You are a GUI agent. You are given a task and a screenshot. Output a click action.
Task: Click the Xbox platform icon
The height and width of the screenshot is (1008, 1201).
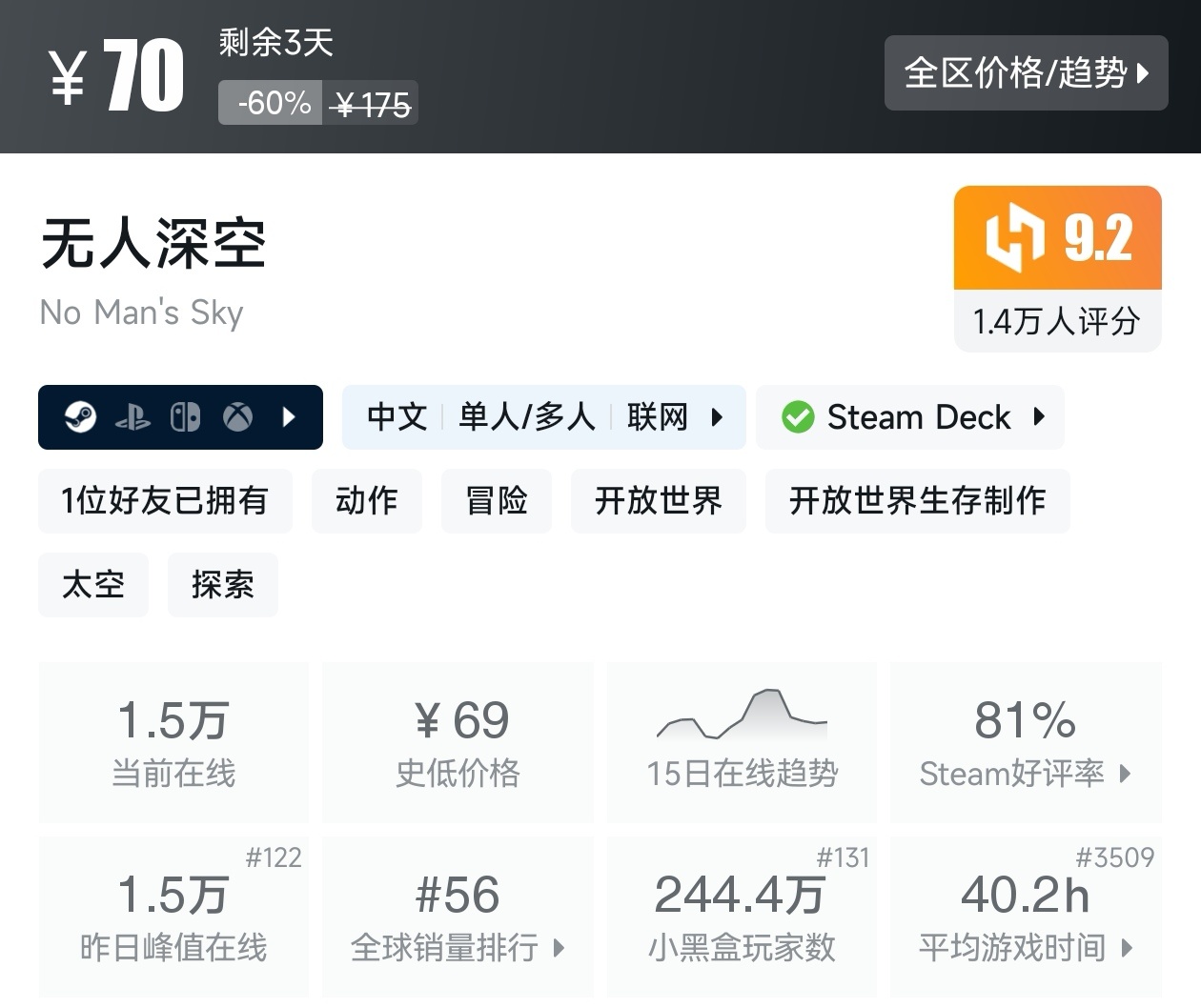click(238, 416)
